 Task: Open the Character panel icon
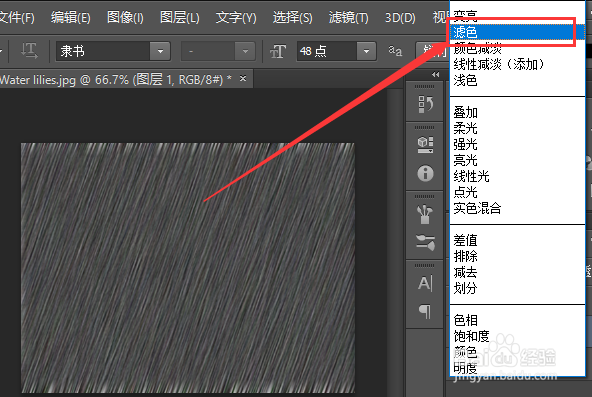(x=425, y=283)
